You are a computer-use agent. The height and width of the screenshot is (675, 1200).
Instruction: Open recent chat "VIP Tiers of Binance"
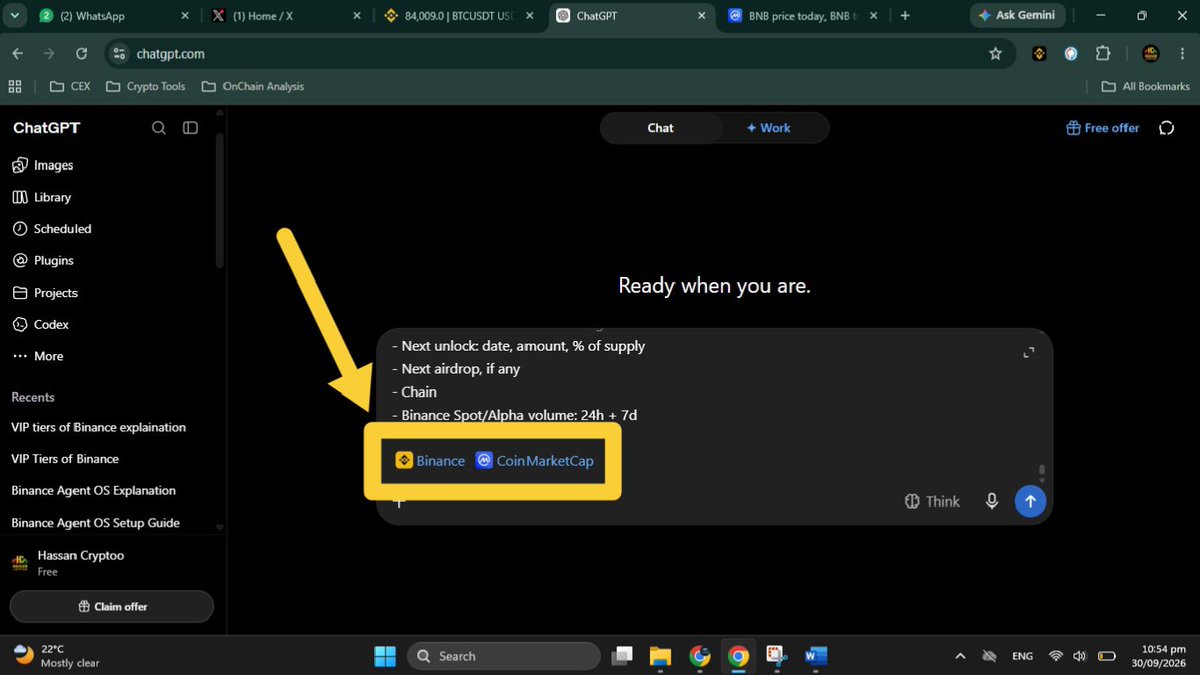[65, 459]
